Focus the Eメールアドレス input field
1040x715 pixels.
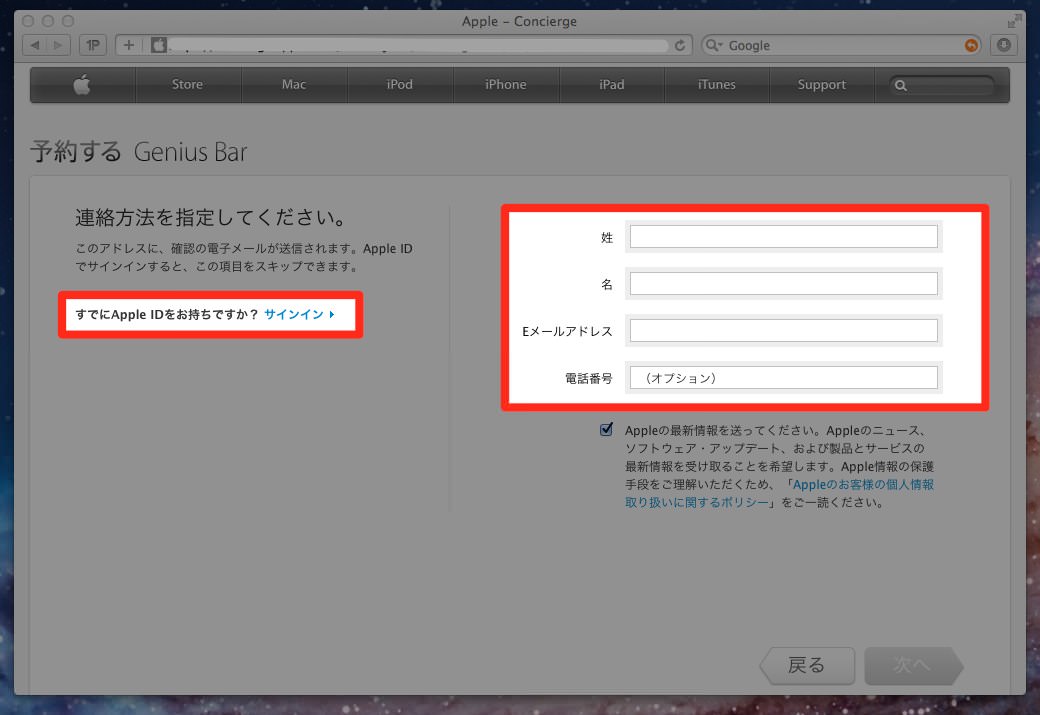pyautogui.click(x=783, y=331)
